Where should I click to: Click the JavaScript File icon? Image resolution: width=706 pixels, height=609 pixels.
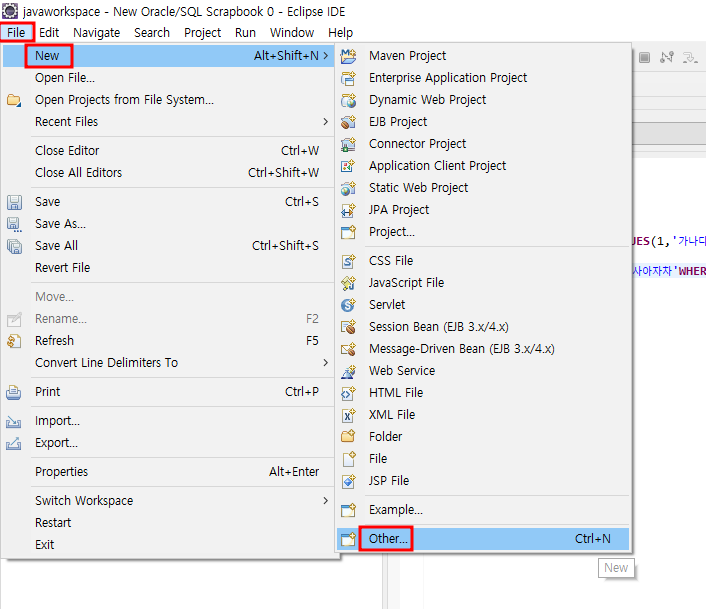click(x=348, y=283)
